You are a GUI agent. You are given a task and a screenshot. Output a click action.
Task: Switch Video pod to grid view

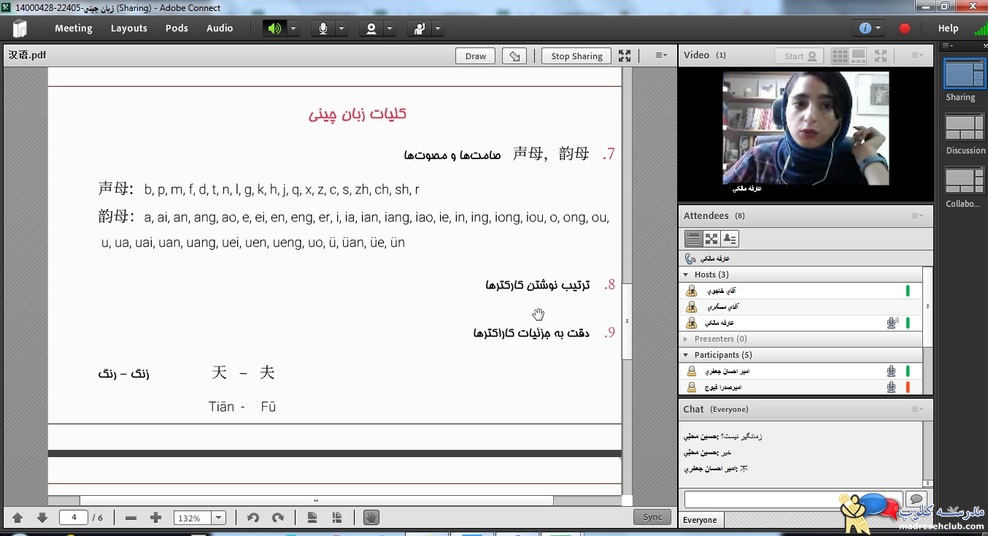click(x=840, y=56)
